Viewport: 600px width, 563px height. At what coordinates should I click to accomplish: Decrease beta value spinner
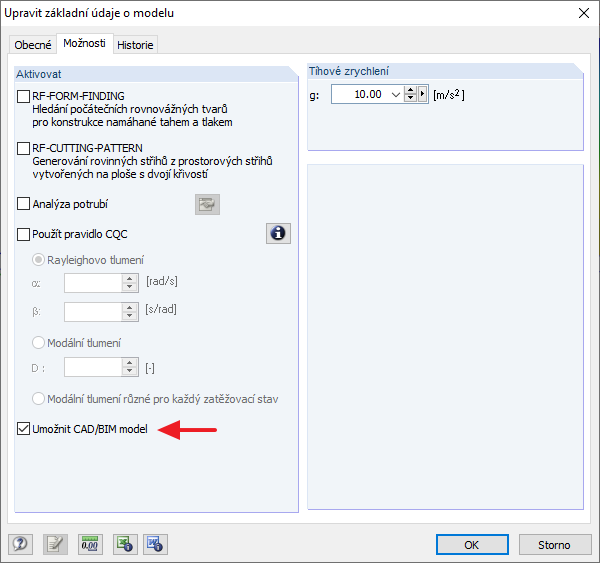(x=130, y=316)
